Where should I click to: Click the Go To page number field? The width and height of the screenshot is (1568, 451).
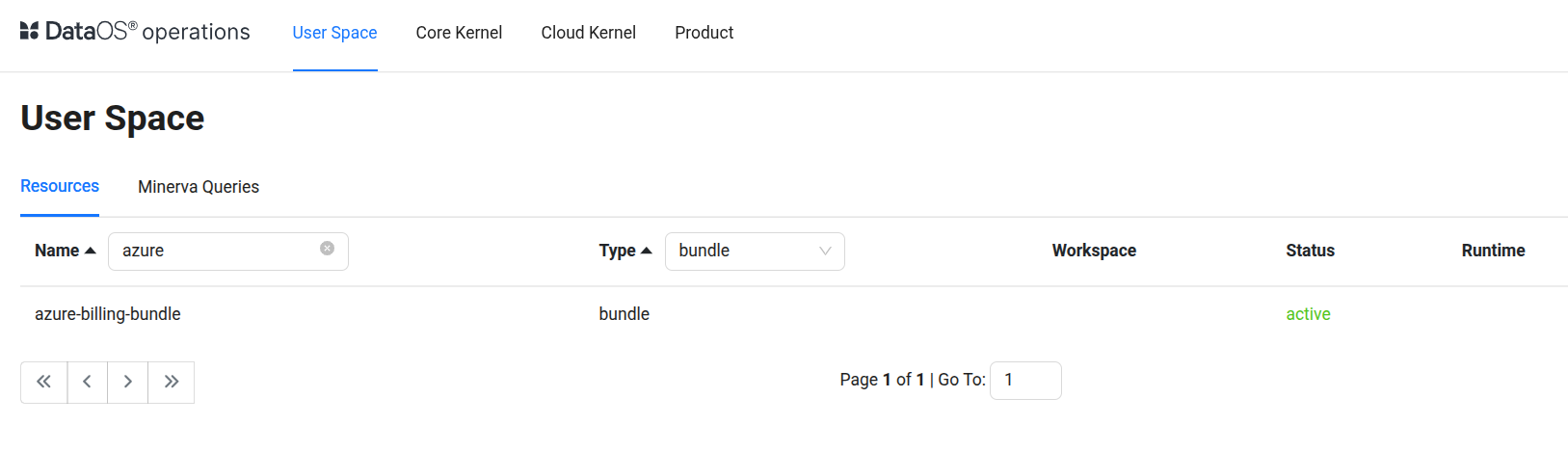1025,380
